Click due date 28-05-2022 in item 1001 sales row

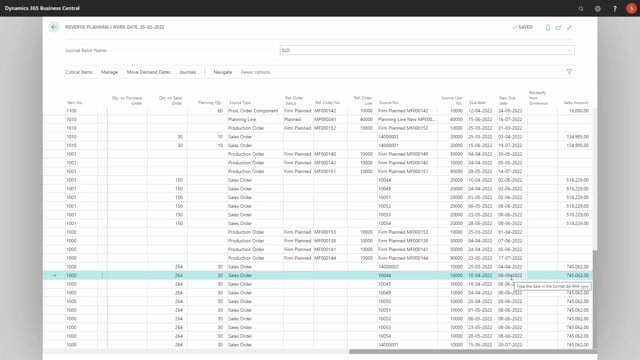coord(480,224)
